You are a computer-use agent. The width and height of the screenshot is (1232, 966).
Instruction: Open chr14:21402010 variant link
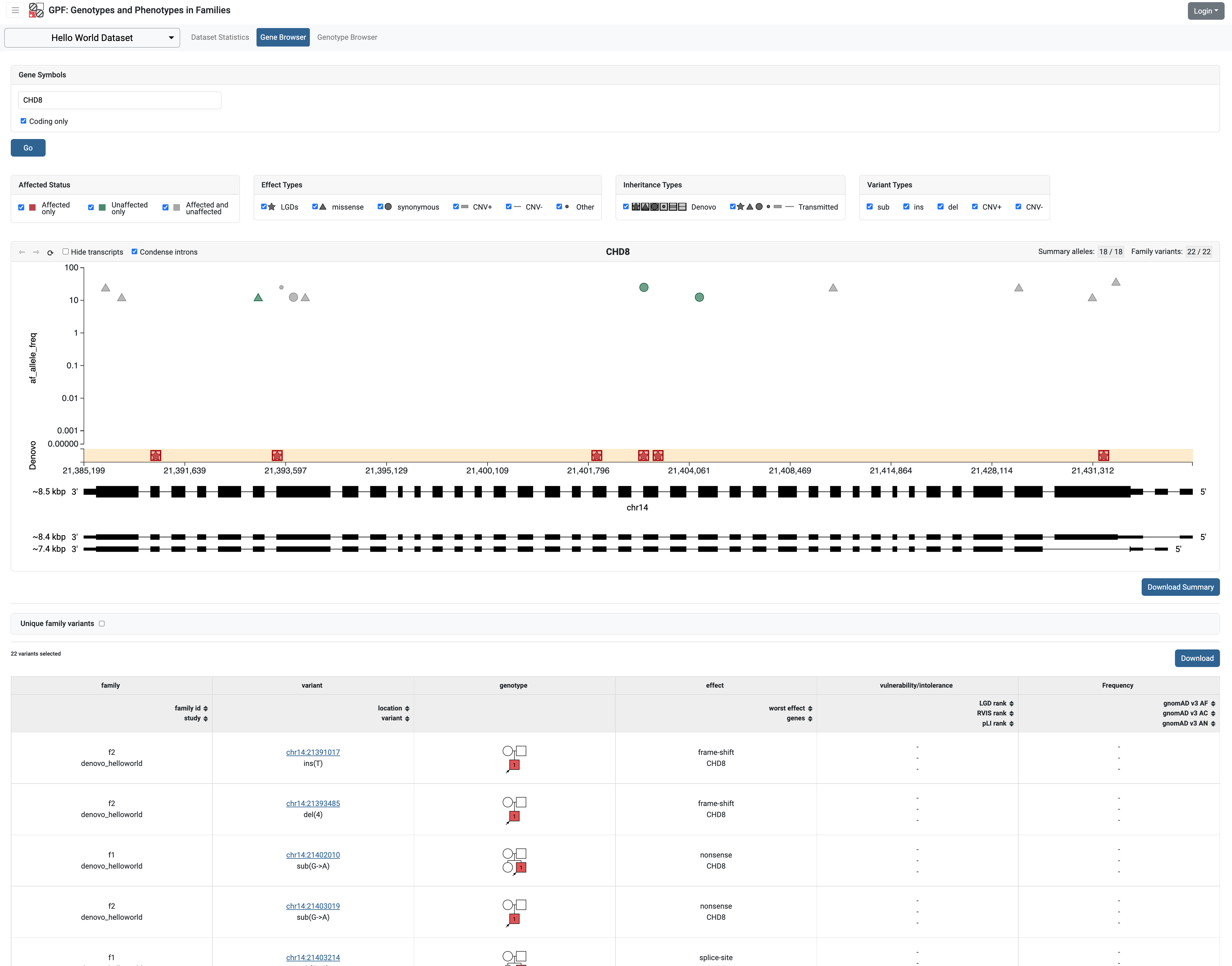(313, 855)
